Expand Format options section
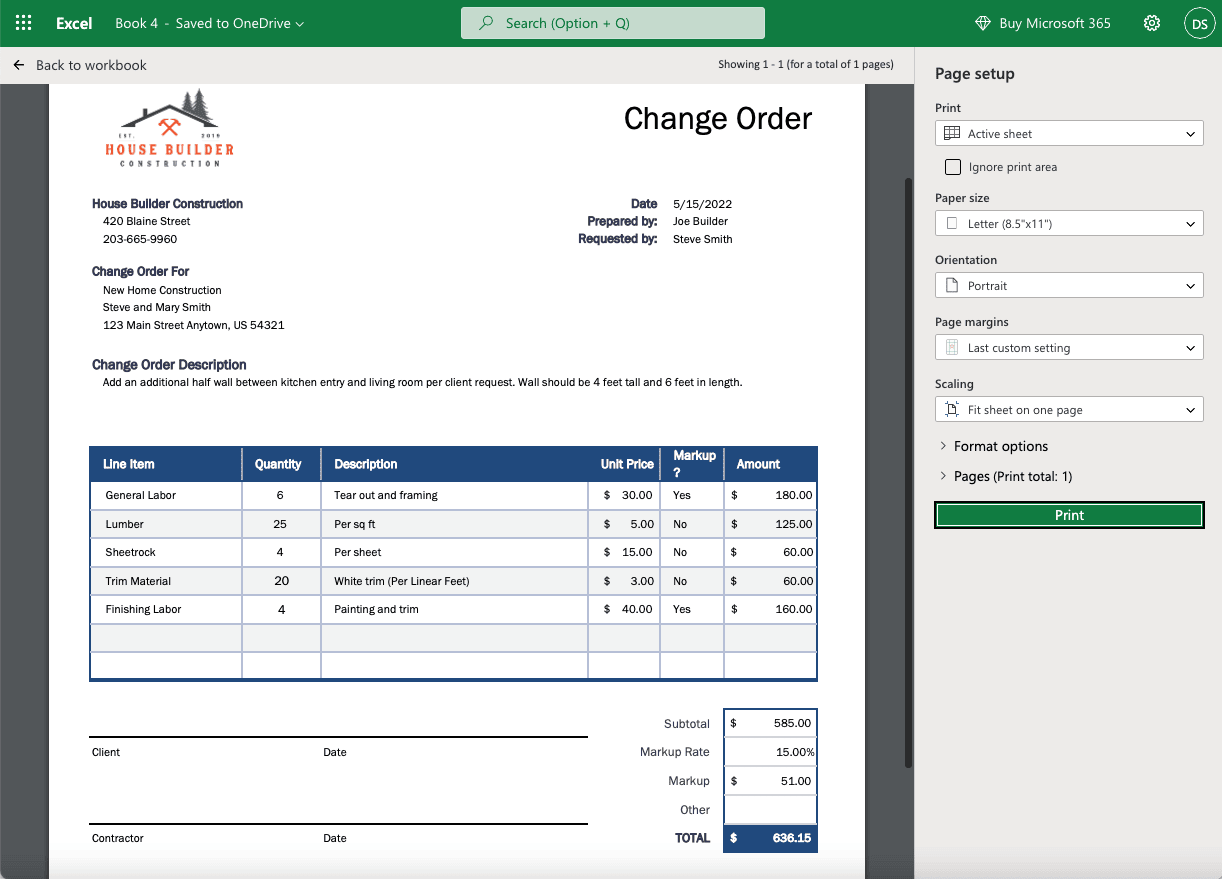 click(994, 446)
